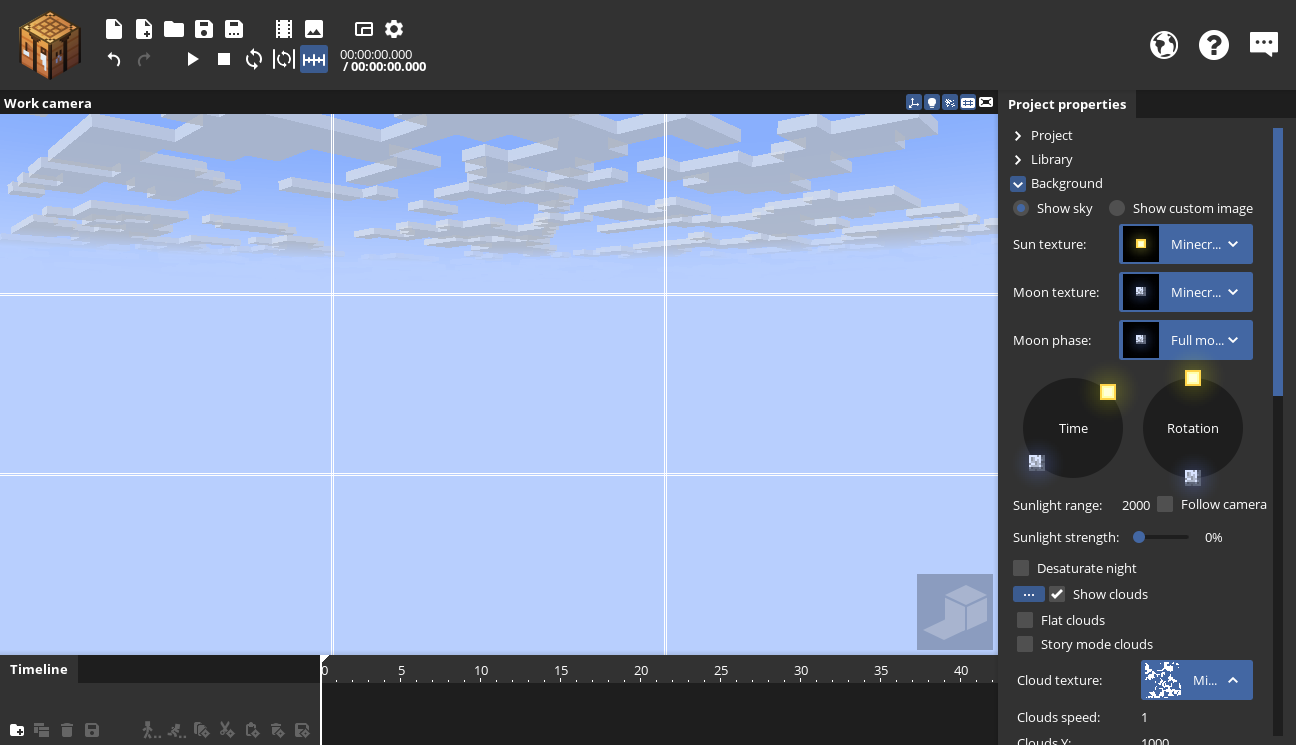This screenshot has width=1296, height=745.
Task: Open the Moon texture dropdown
Action: click(1186, 292)
